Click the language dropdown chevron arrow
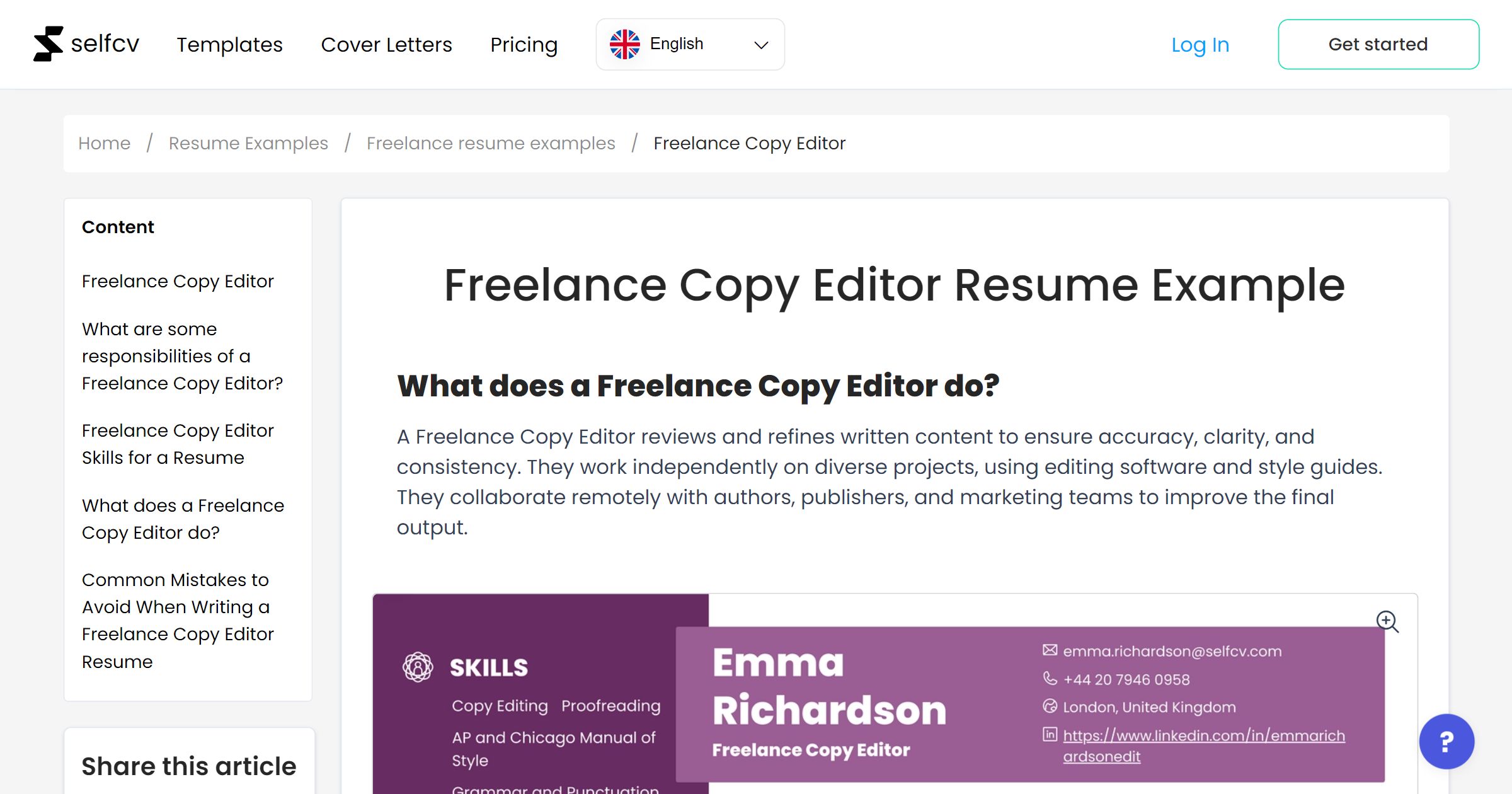The height and width of the screenshot is (794, 1512). [x=761, y=45]
